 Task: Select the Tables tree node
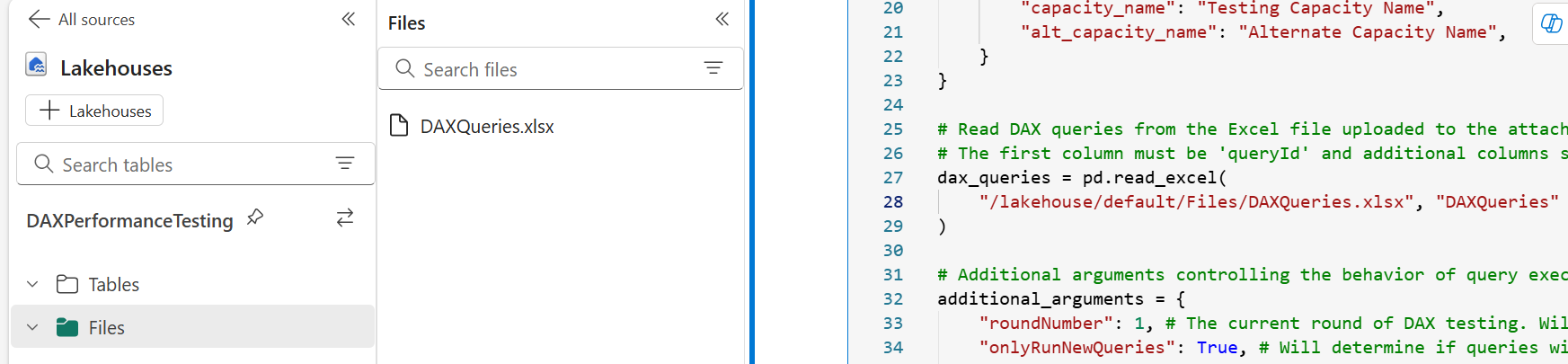click(113, 284)
